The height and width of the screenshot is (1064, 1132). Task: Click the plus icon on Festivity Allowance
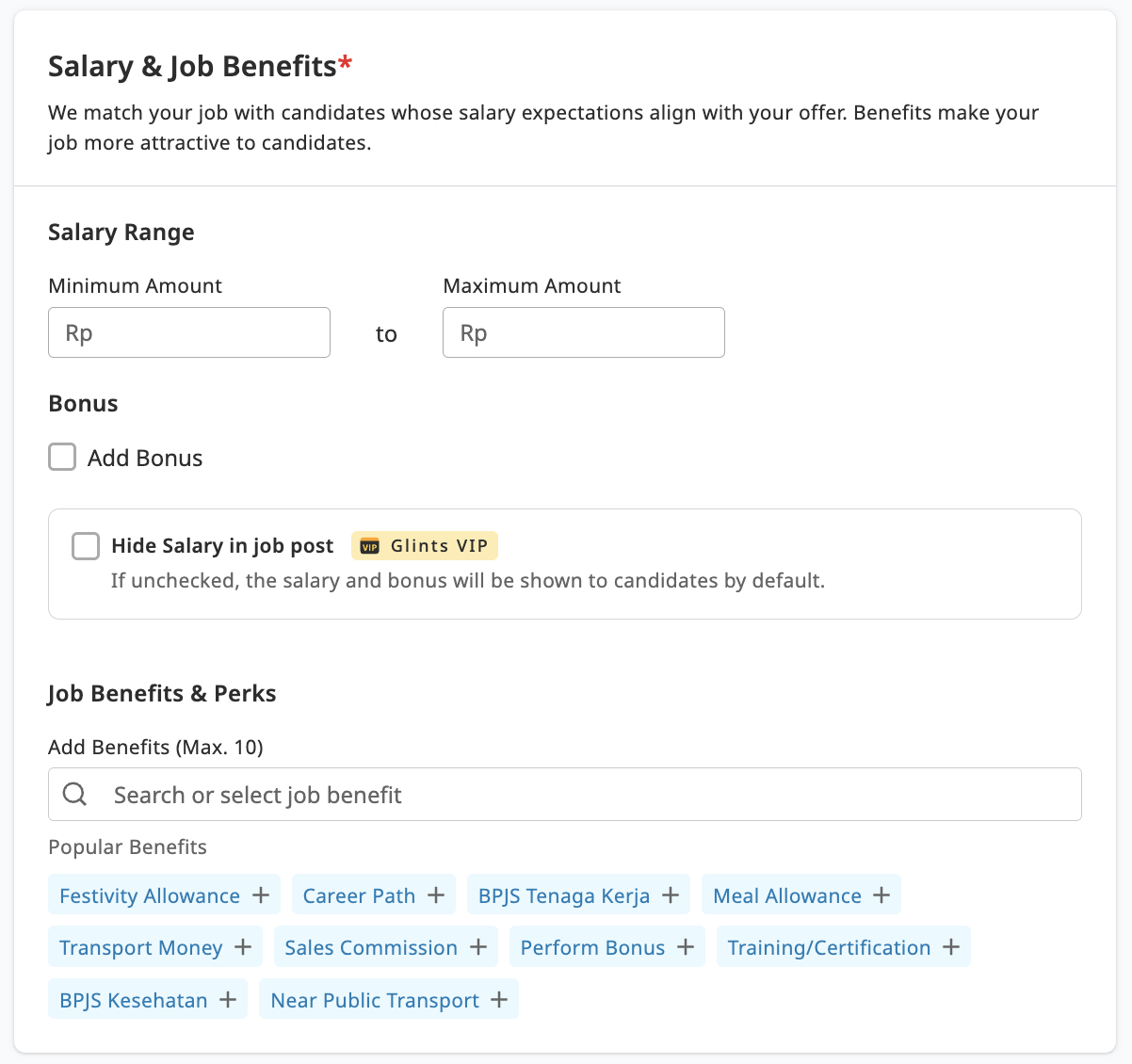pos(261,895)
